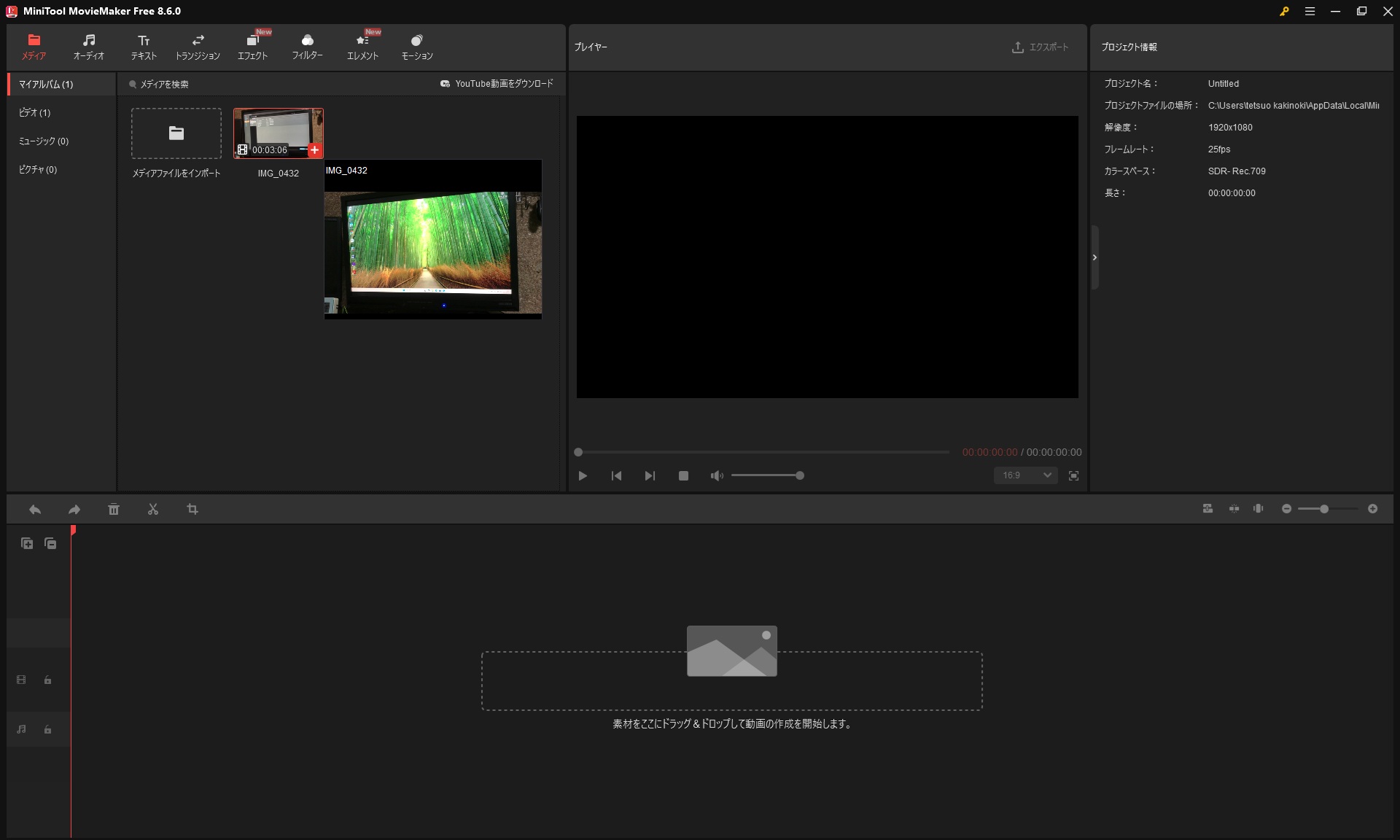Open the 16:9 aspect ratio dropdown

coord(1026,475)
